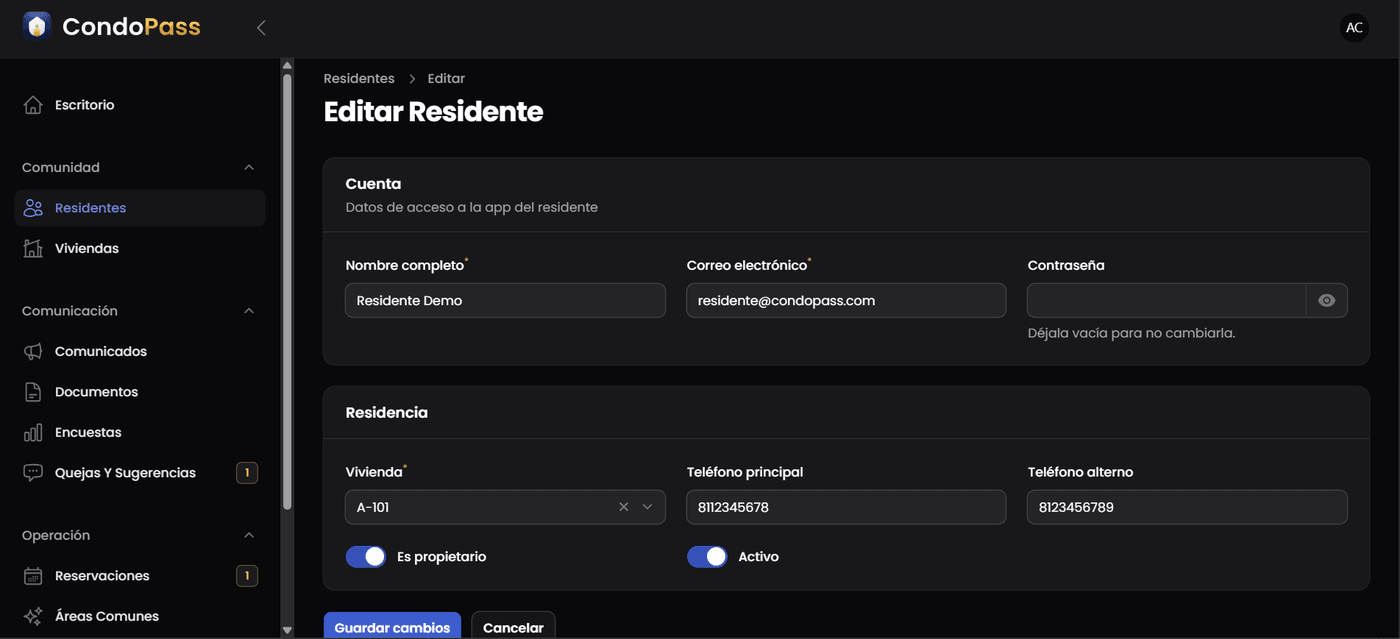Collapse the Comunicación sidebar group
The image size is (1400, 639).
coord(249,311)
